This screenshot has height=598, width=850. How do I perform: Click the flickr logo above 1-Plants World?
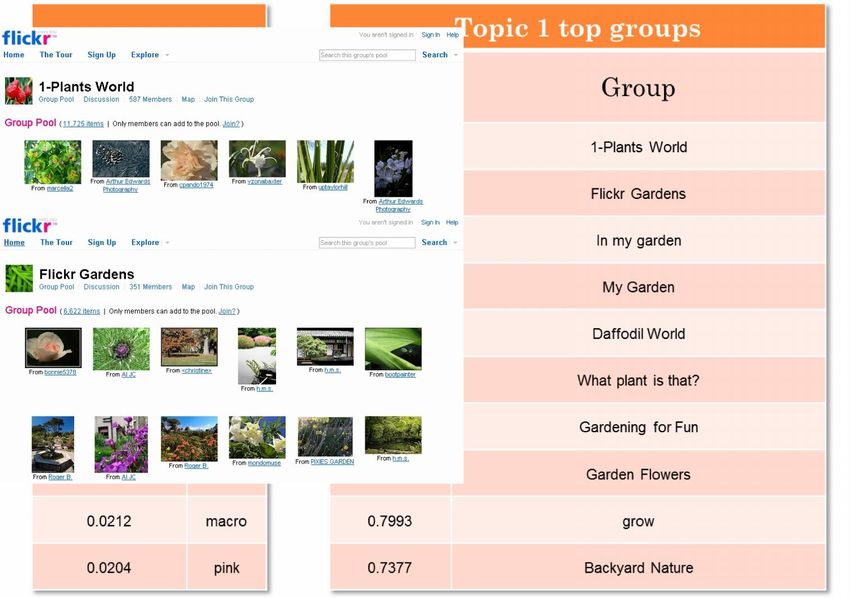click(28, 38)
